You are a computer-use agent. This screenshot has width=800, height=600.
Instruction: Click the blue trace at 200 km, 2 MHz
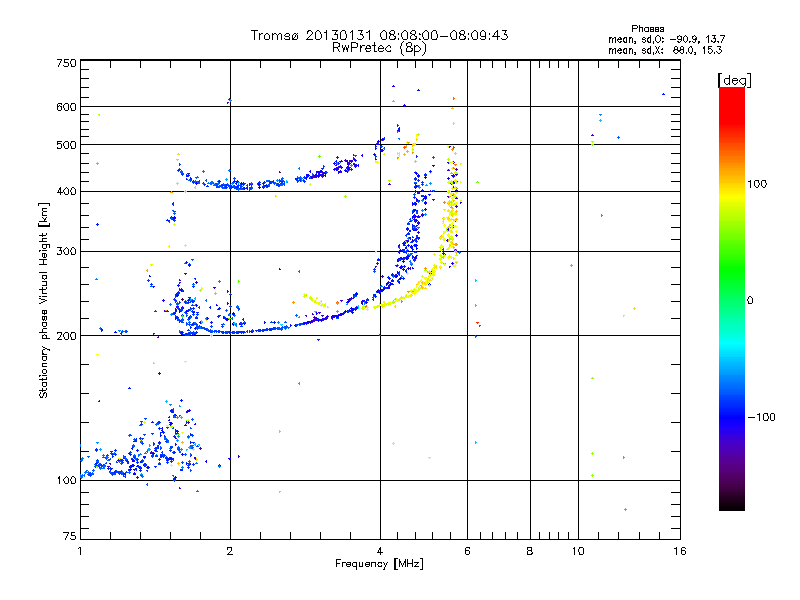(231, 332)
